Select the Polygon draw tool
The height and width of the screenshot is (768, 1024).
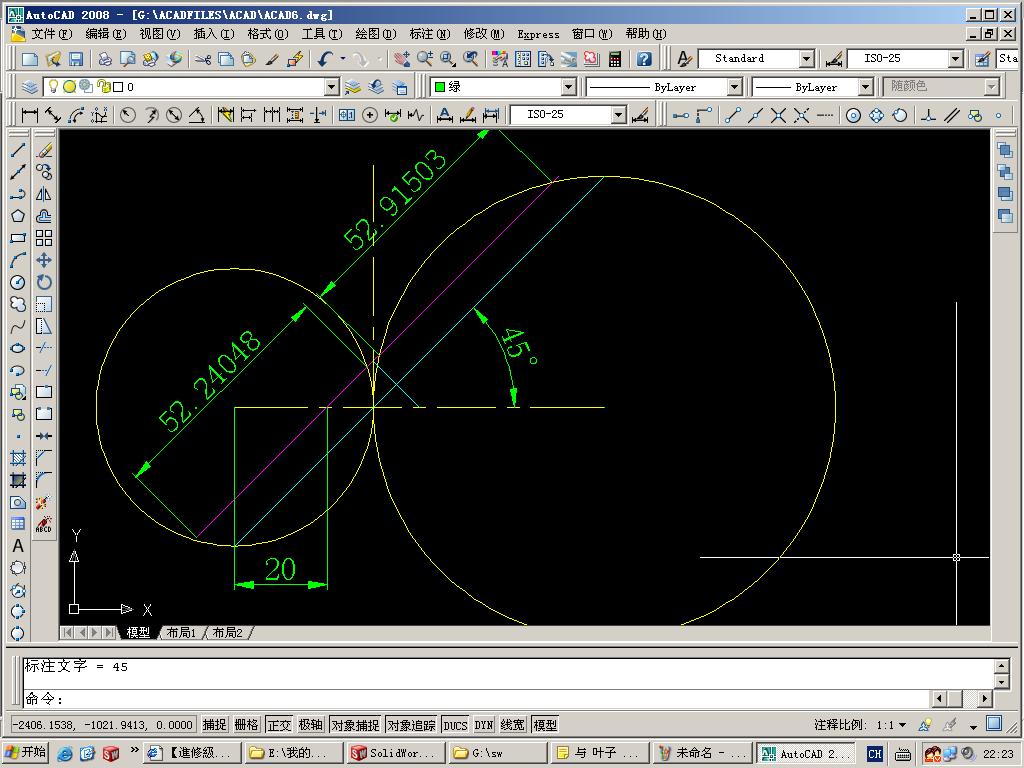[18, 216]
